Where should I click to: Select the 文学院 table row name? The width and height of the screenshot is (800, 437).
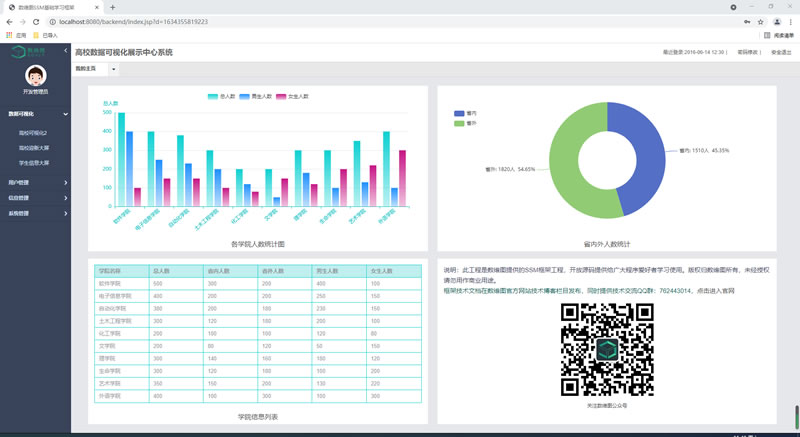click(107, 346)
